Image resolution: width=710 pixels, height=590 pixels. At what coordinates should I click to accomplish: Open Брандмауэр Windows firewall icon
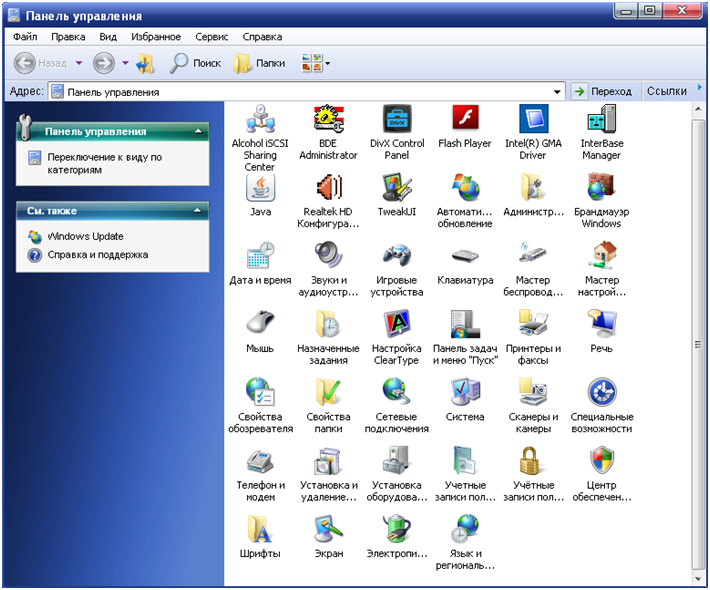tap(601, 189)
